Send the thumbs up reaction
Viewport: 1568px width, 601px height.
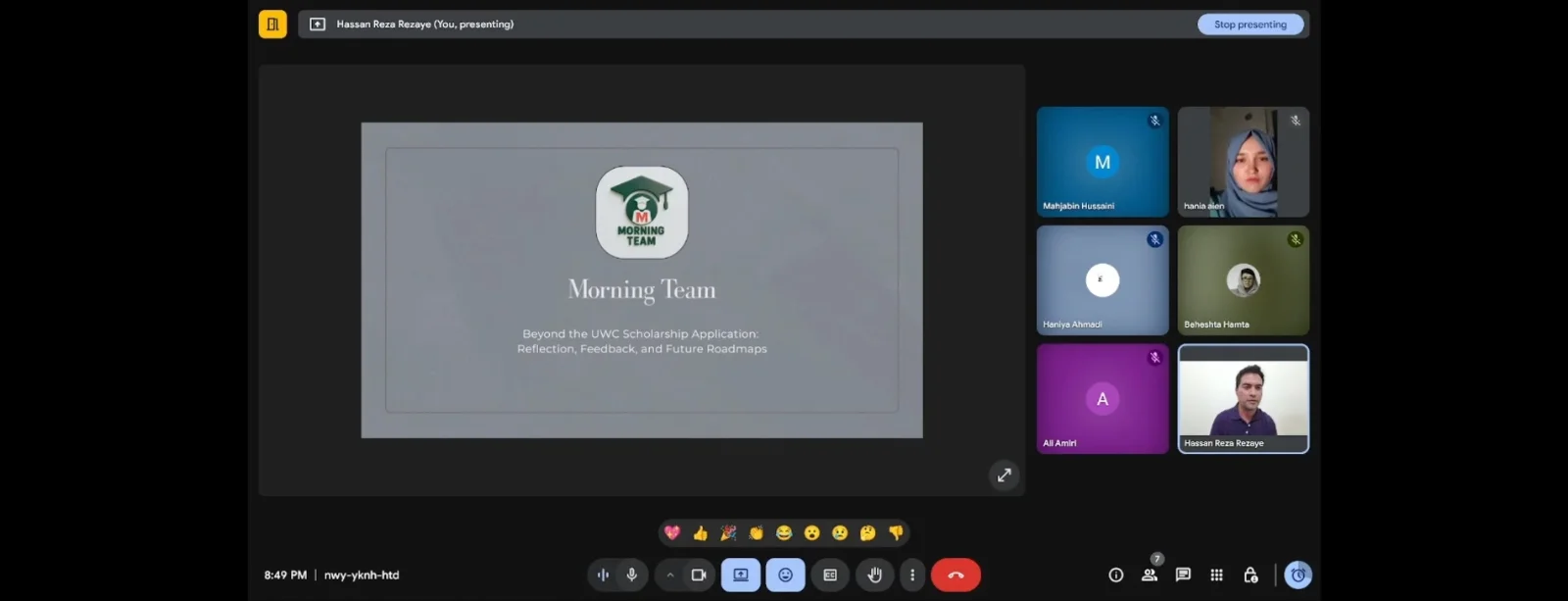[700, 533]
